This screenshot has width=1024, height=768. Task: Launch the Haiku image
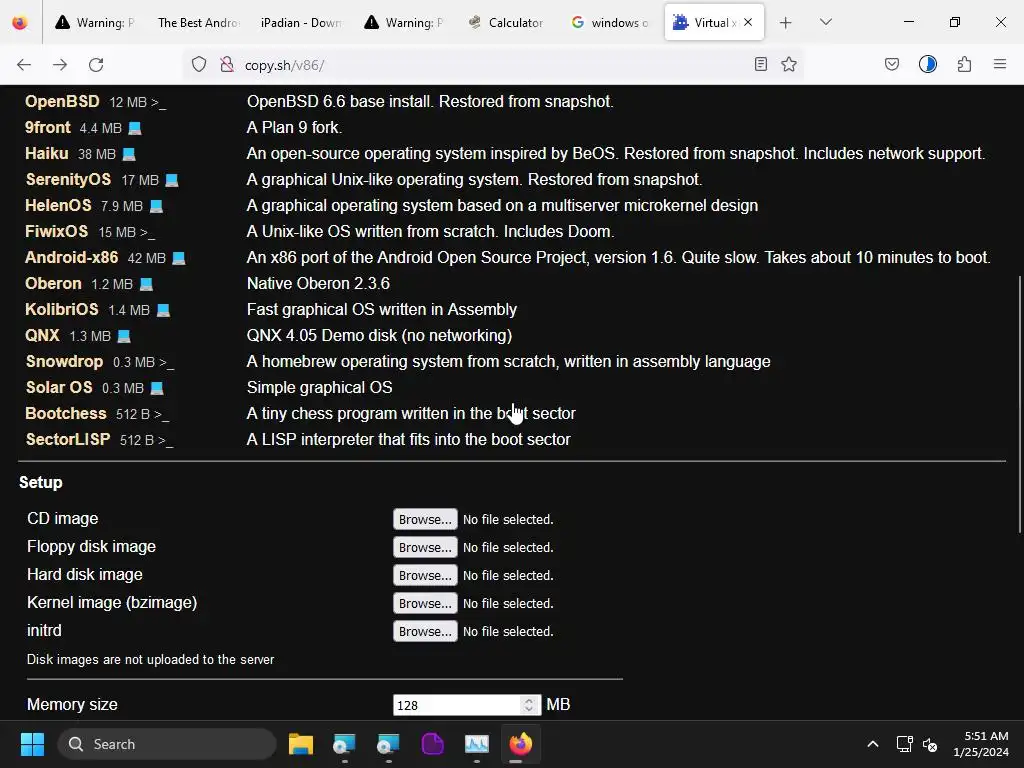[x=46, y=153]
